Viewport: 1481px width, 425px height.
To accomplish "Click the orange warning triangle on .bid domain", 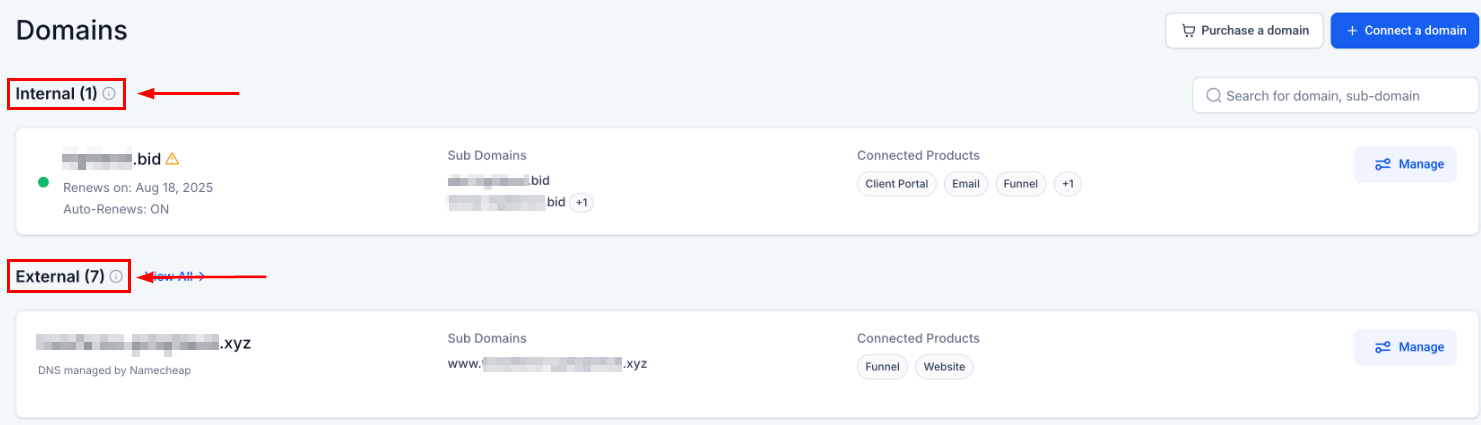I will tap(172, 158).
